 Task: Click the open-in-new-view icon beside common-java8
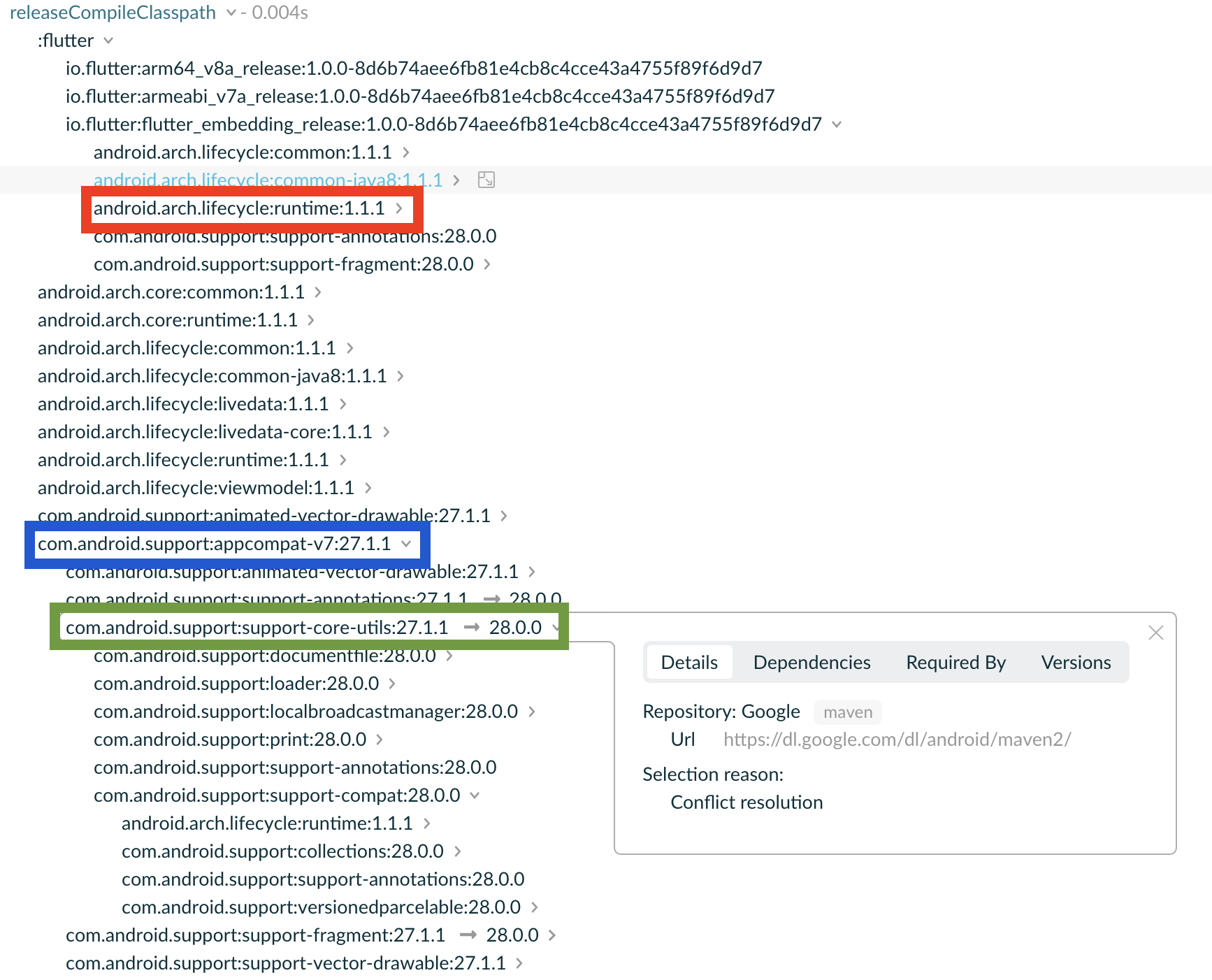(486, 180)
